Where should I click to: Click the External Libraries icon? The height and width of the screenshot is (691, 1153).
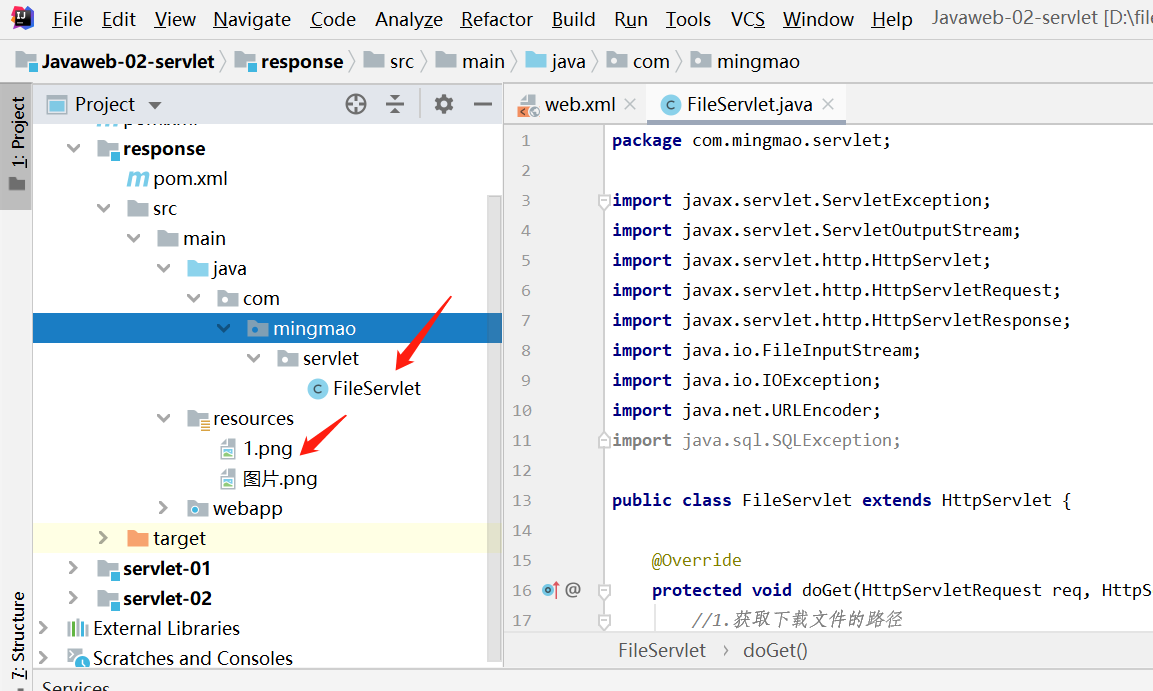pos(77,629)
